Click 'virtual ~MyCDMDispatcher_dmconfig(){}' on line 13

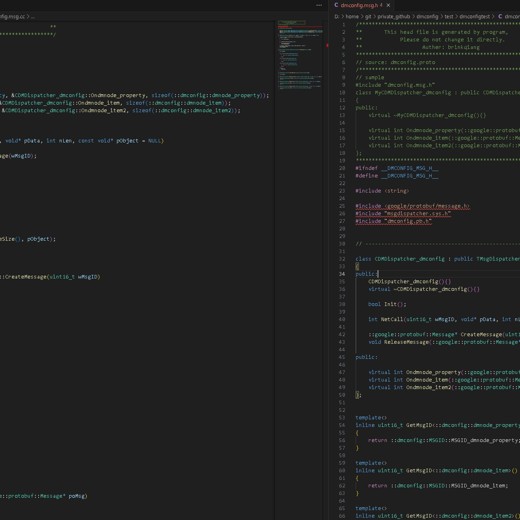[427, 115]
